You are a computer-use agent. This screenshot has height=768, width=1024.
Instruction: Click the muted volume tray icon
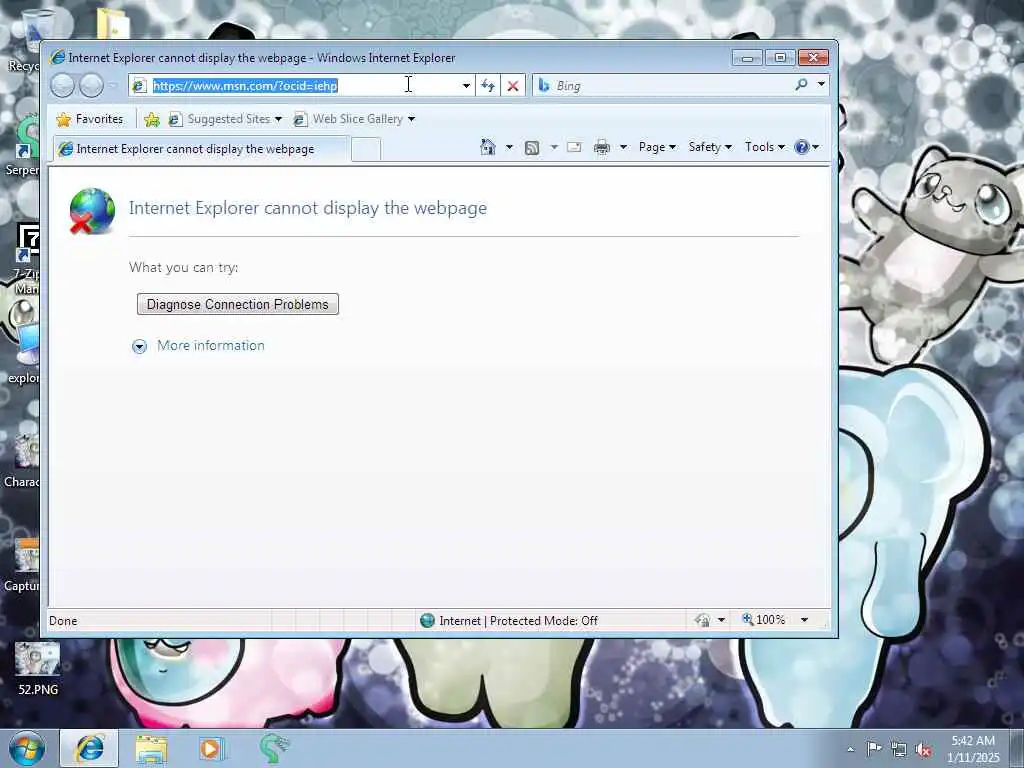pyautogui.click(x=923, y=750)
